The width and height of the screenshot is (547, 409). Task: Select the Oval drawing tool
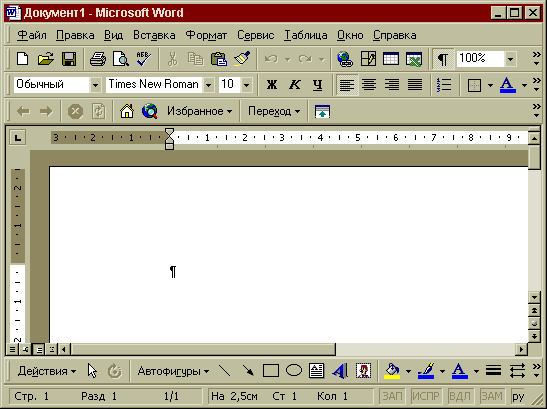click(x=294, y=371)
